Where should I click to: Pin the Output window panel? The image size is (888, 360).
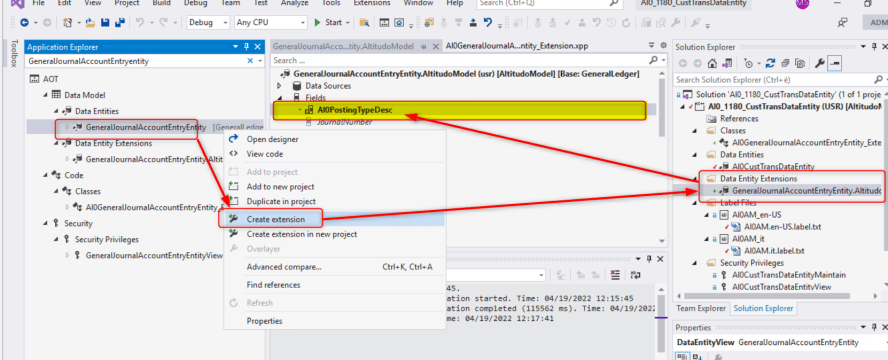(x=648, y=259)
